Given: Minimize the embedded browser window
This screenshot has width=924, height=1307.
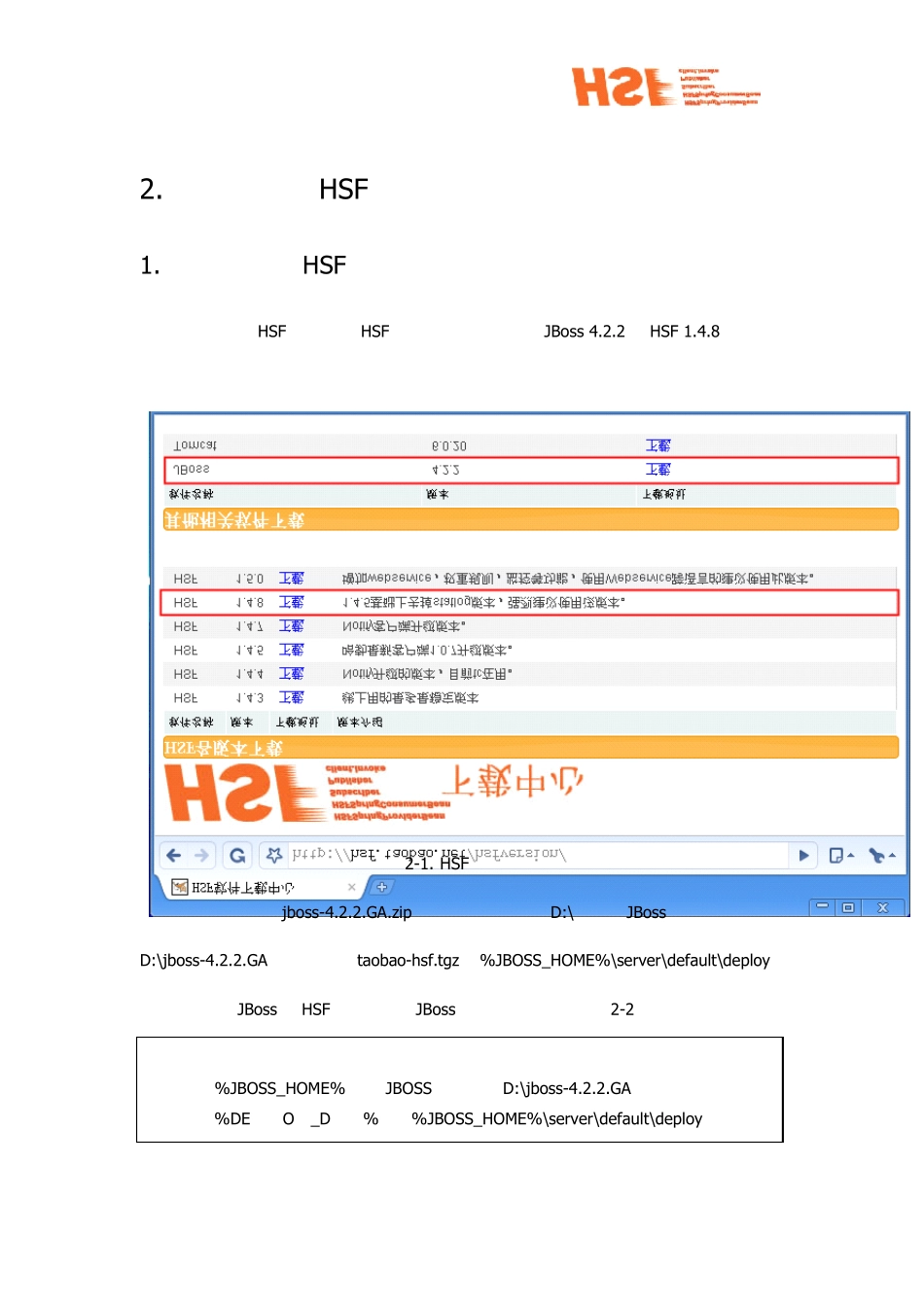Looking at the screenshot, I should click(x=823, y=906).
